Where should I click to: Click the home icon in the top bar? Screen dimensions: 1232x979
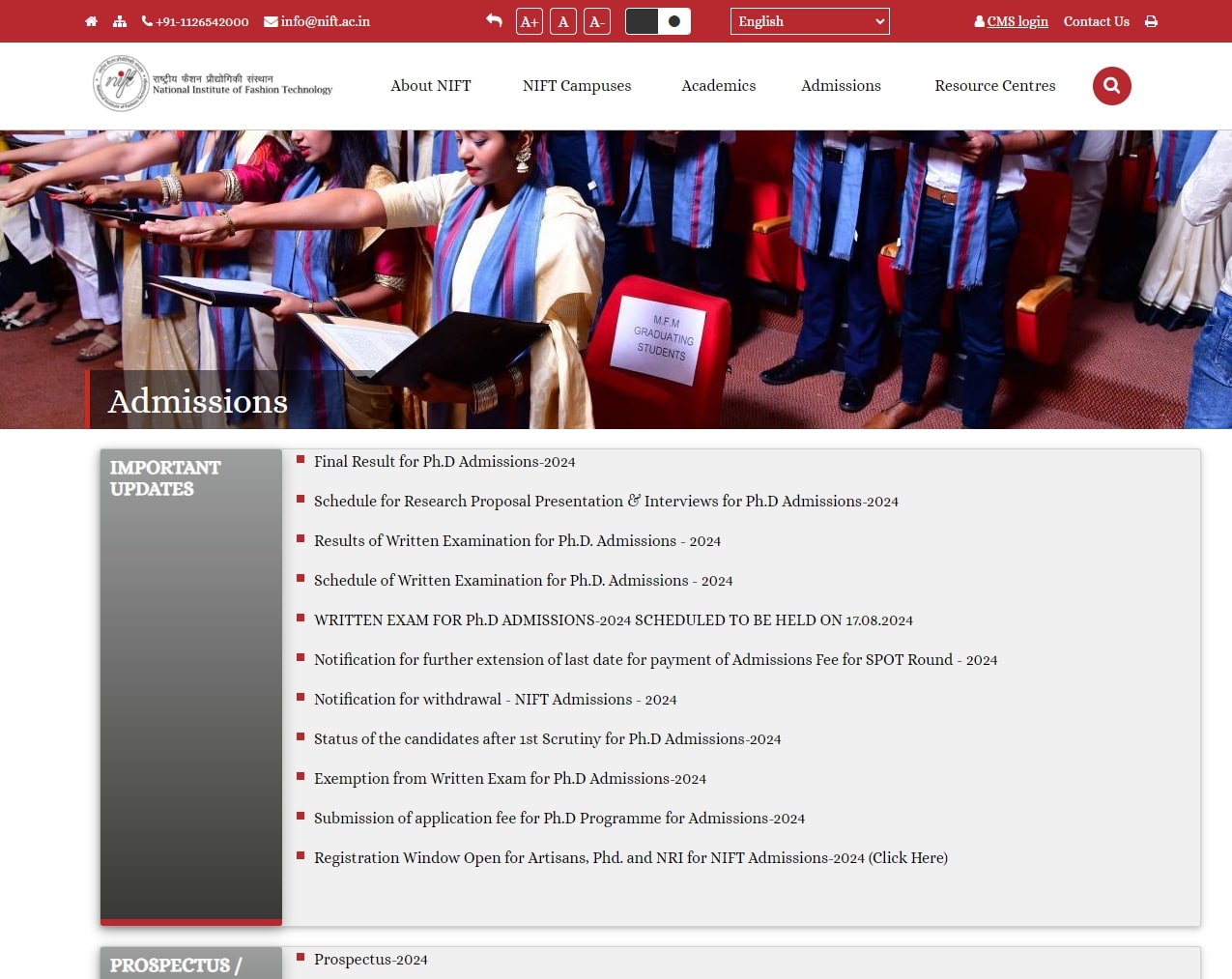pos(91,20)
